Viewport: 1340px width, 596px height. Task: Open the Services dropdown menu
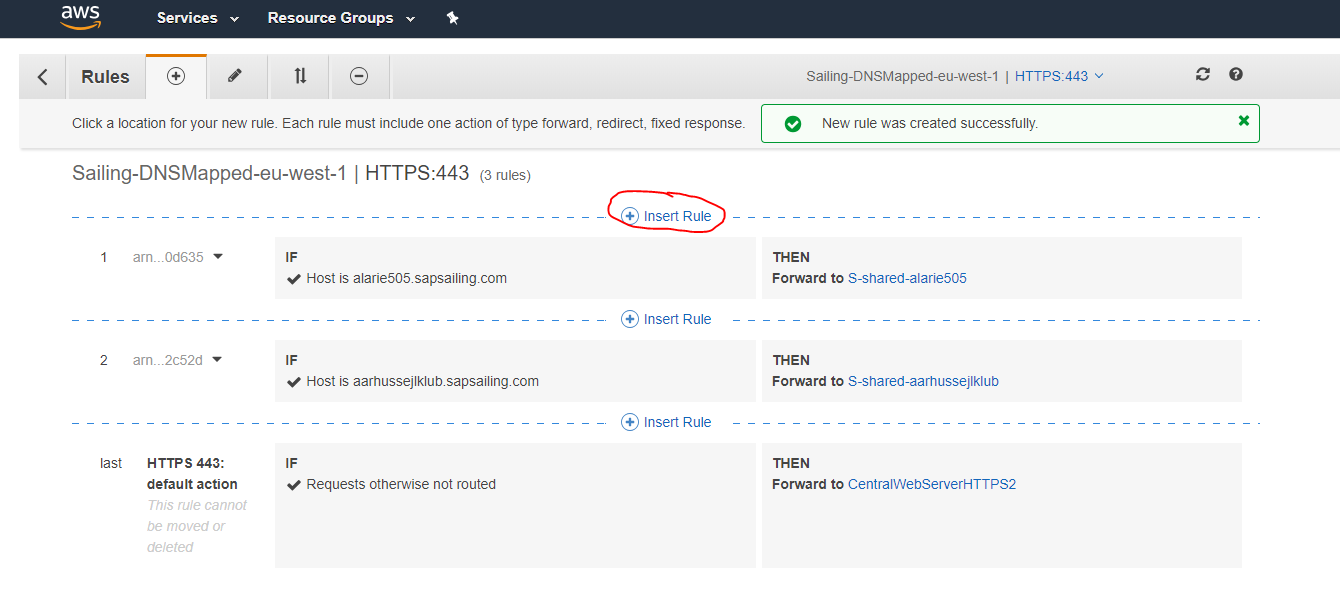click(x=198, y=18)
